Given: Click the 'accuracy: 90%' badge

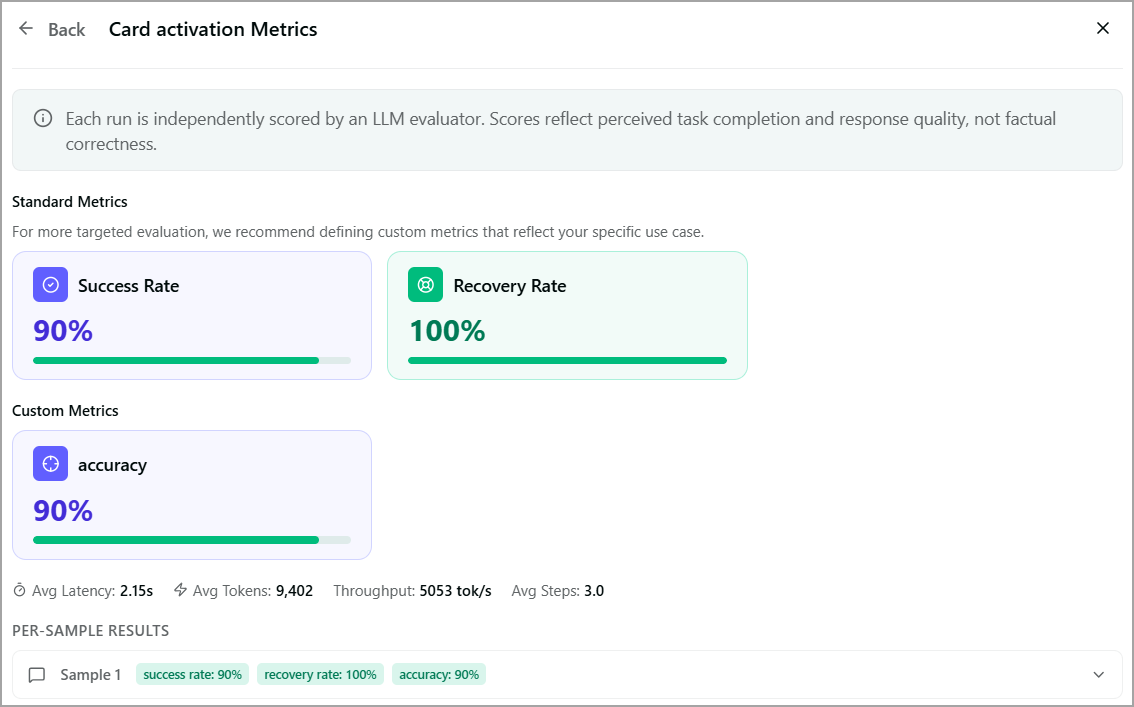Looking at the screenshot, I should (x=439, y=674).
